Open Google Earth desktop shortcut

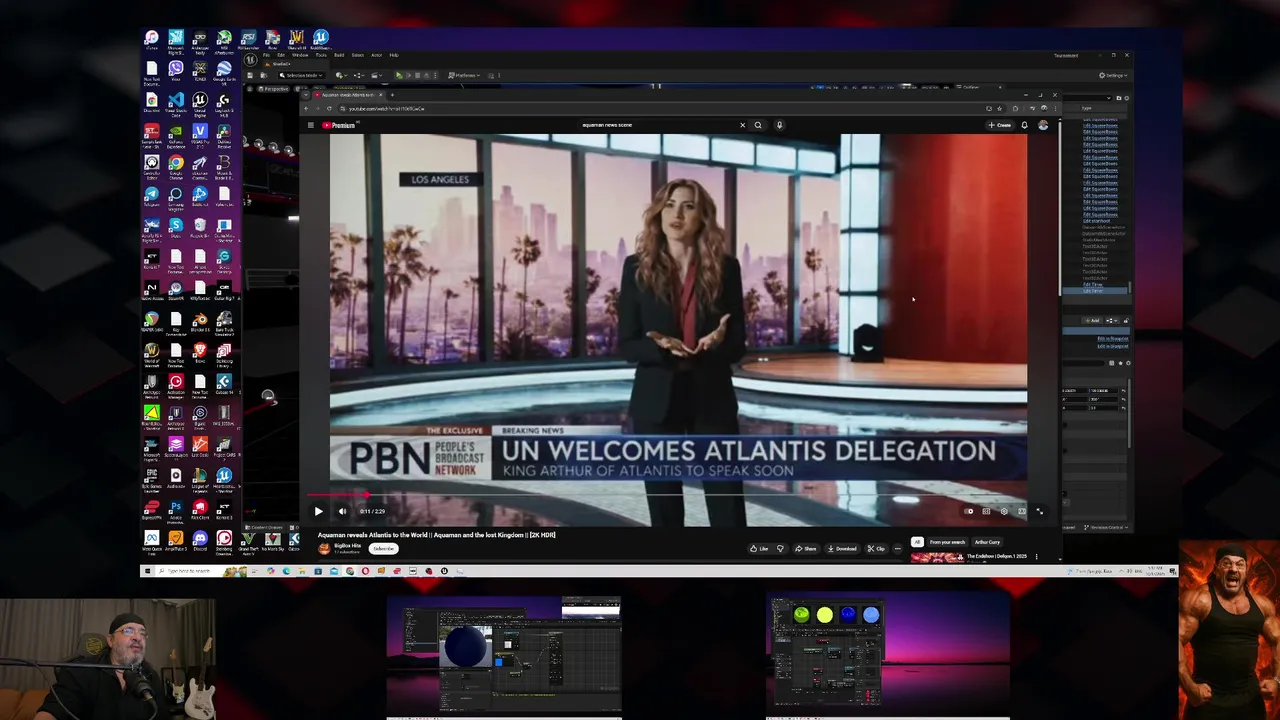click(224, 73)
